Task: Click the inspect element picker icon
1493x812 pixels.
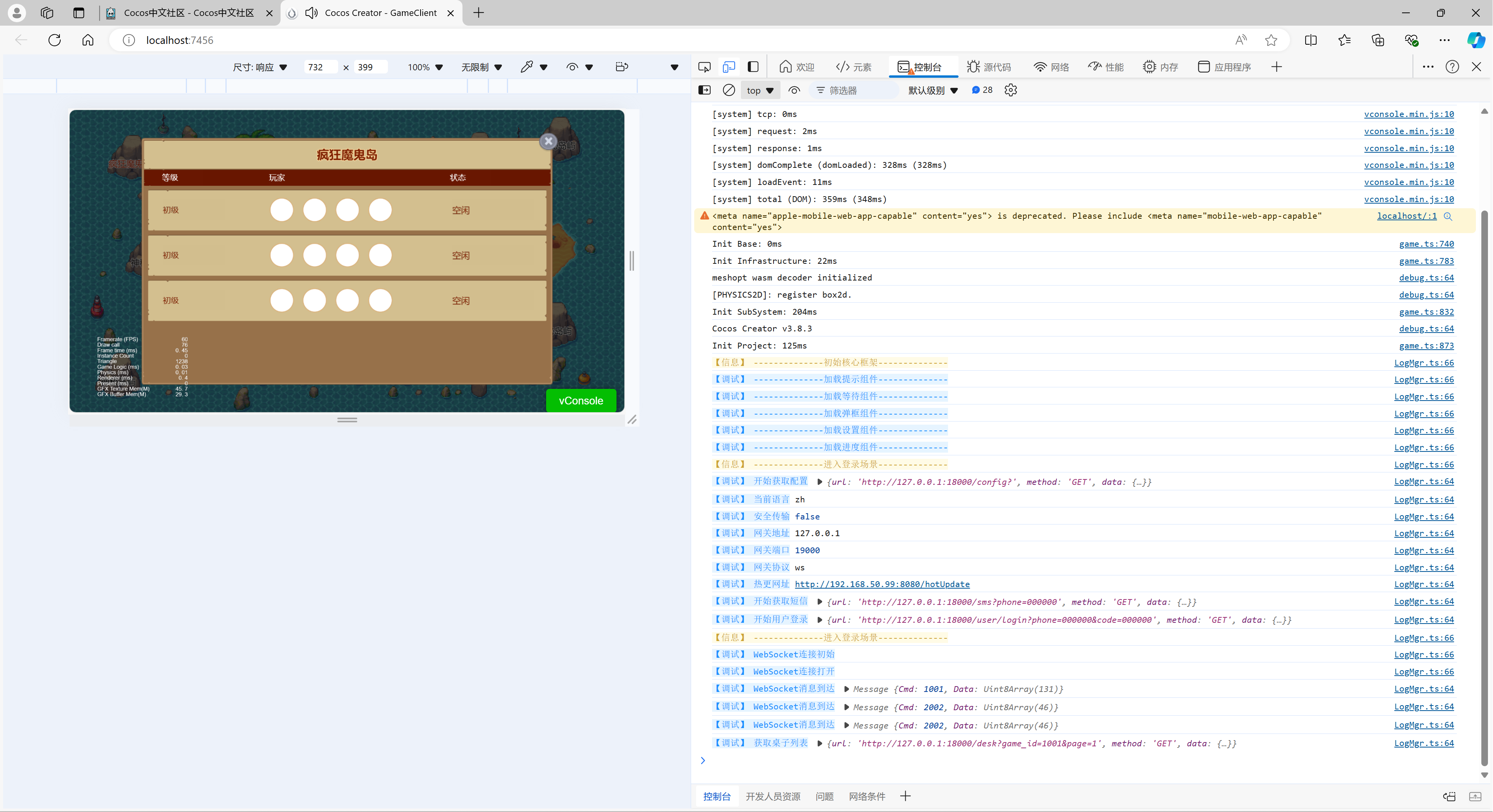Action: [x=704, y=66]
